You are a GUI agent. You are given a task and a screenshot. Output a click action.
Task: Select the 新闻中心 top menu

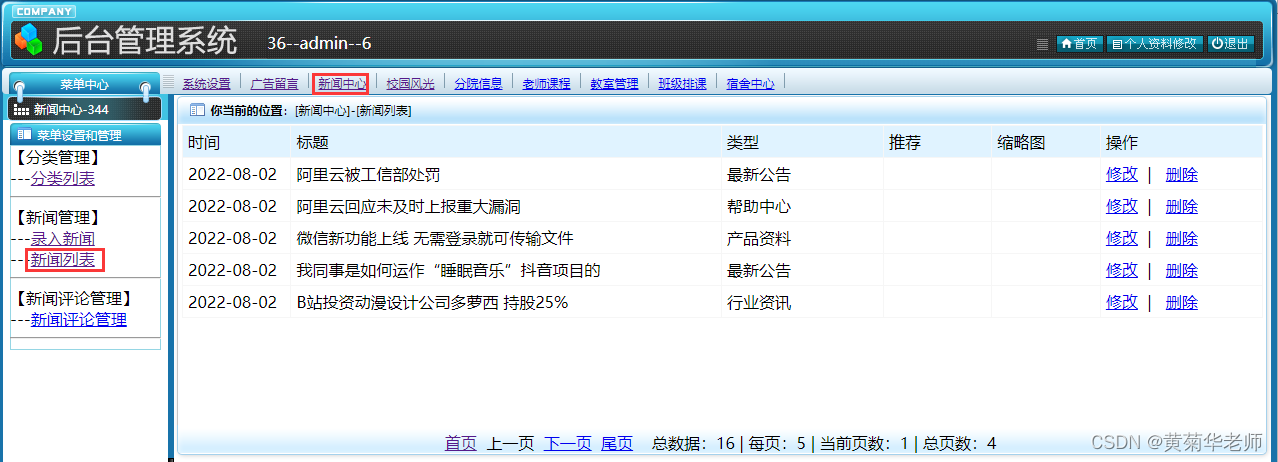pyautogui.click(x=342, y=84)
